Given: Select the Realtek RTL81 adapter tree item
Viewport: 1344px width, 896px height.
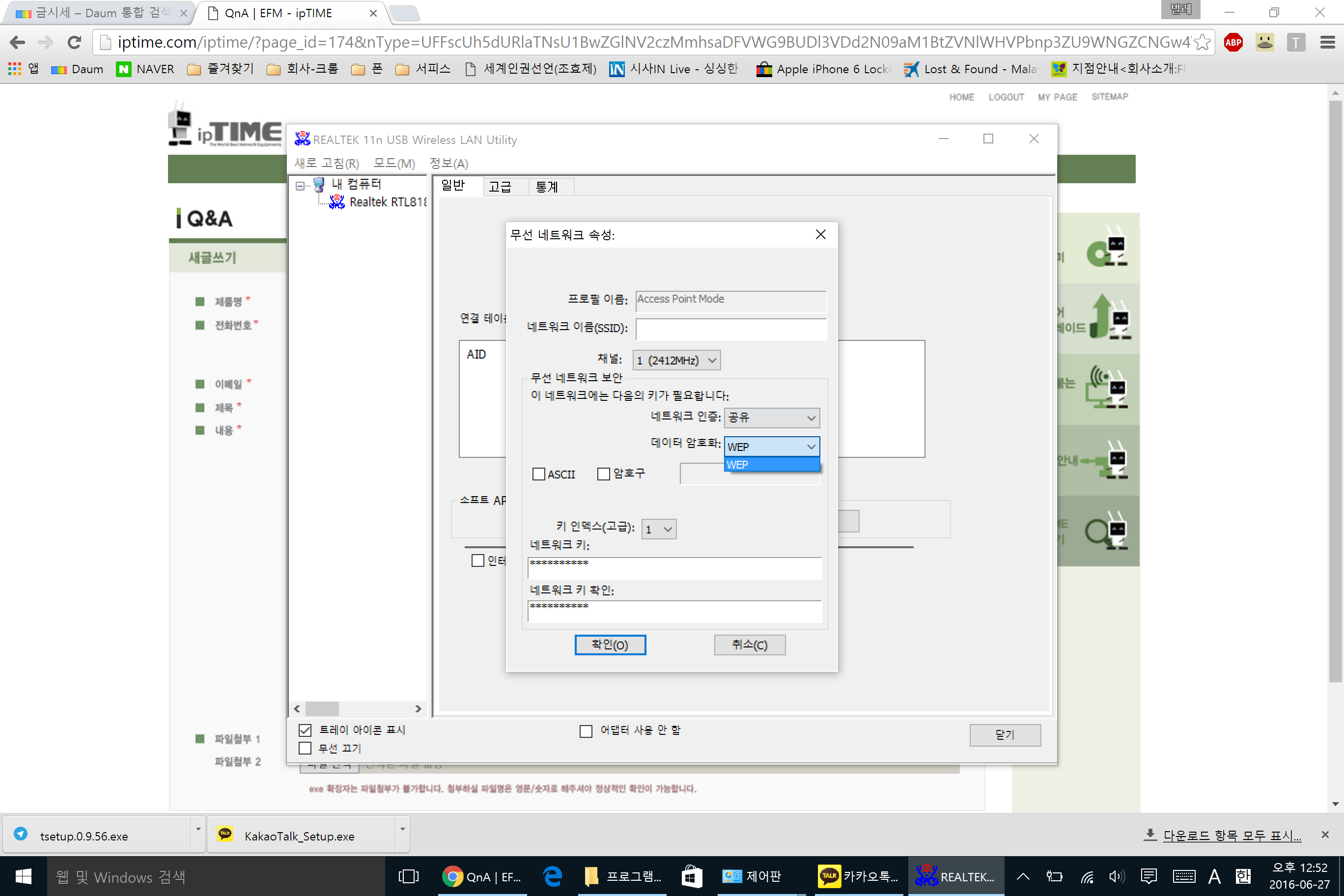Looking at the screenshot, I should pos(378,202).
